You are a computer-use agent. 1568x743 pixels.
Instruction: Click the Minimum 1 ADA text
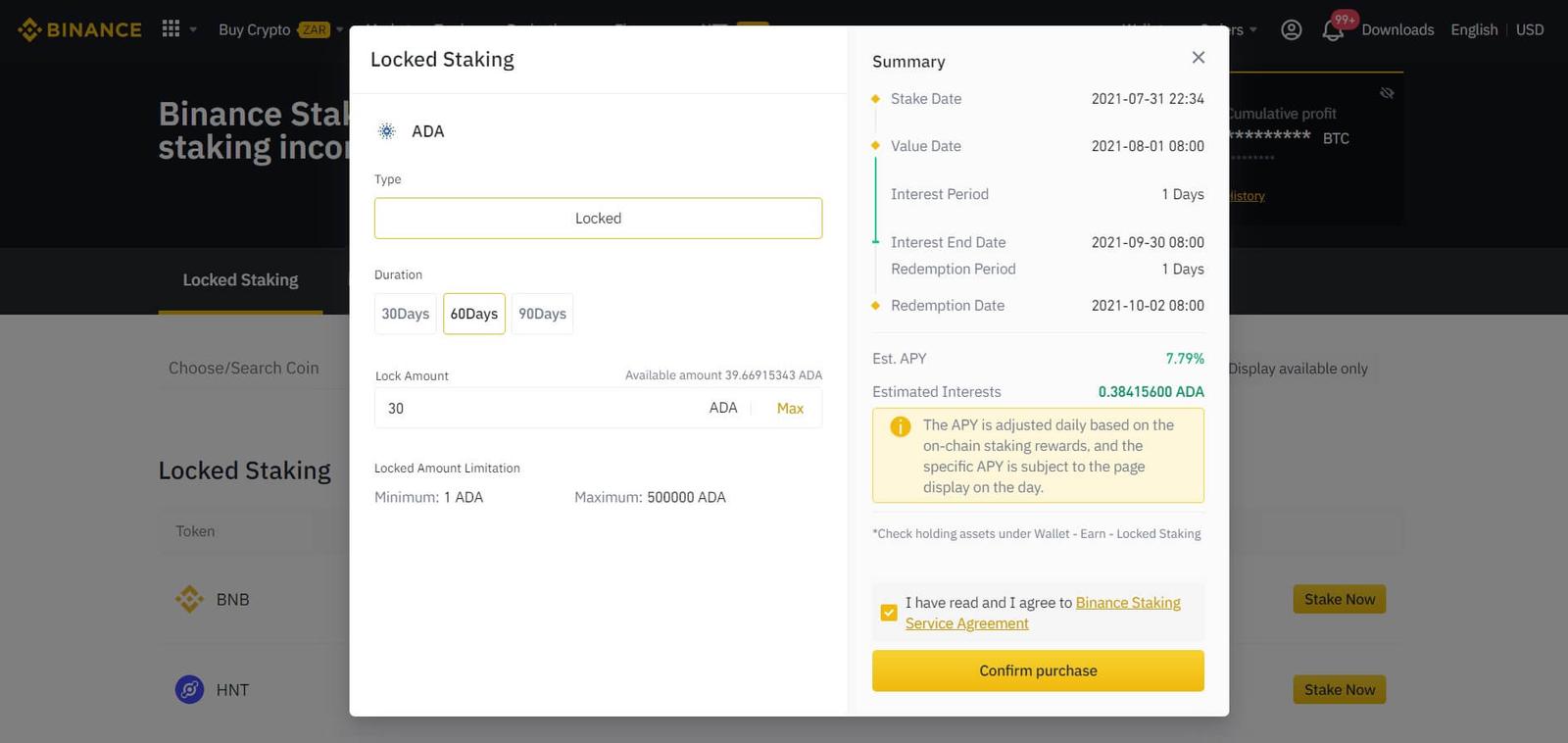click(428, 498)
